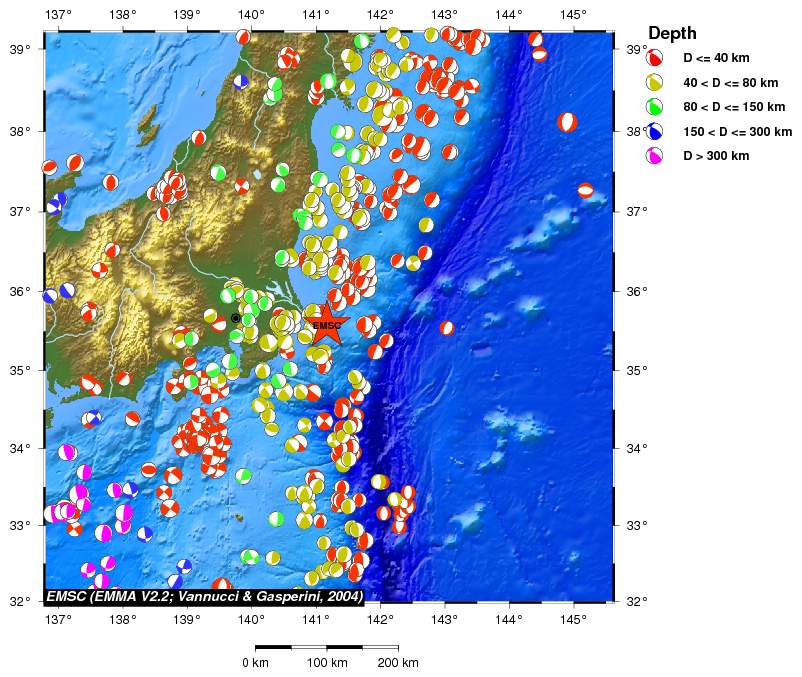Select the "D > 300 km" legend label
Viewport: 802px width, 677px height.
point(716,155)
